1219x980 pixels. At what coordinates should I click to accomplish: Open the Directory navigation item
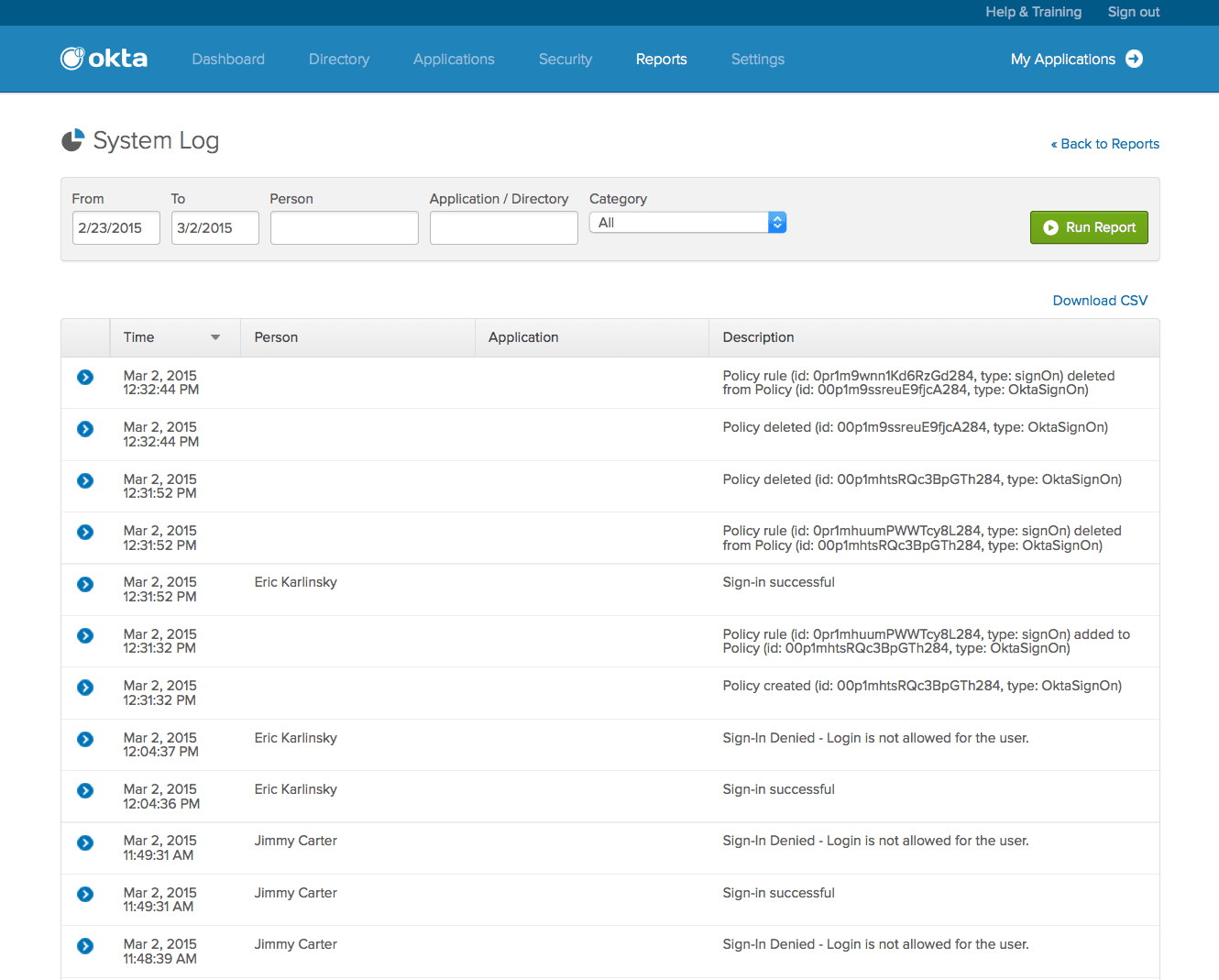339,60
